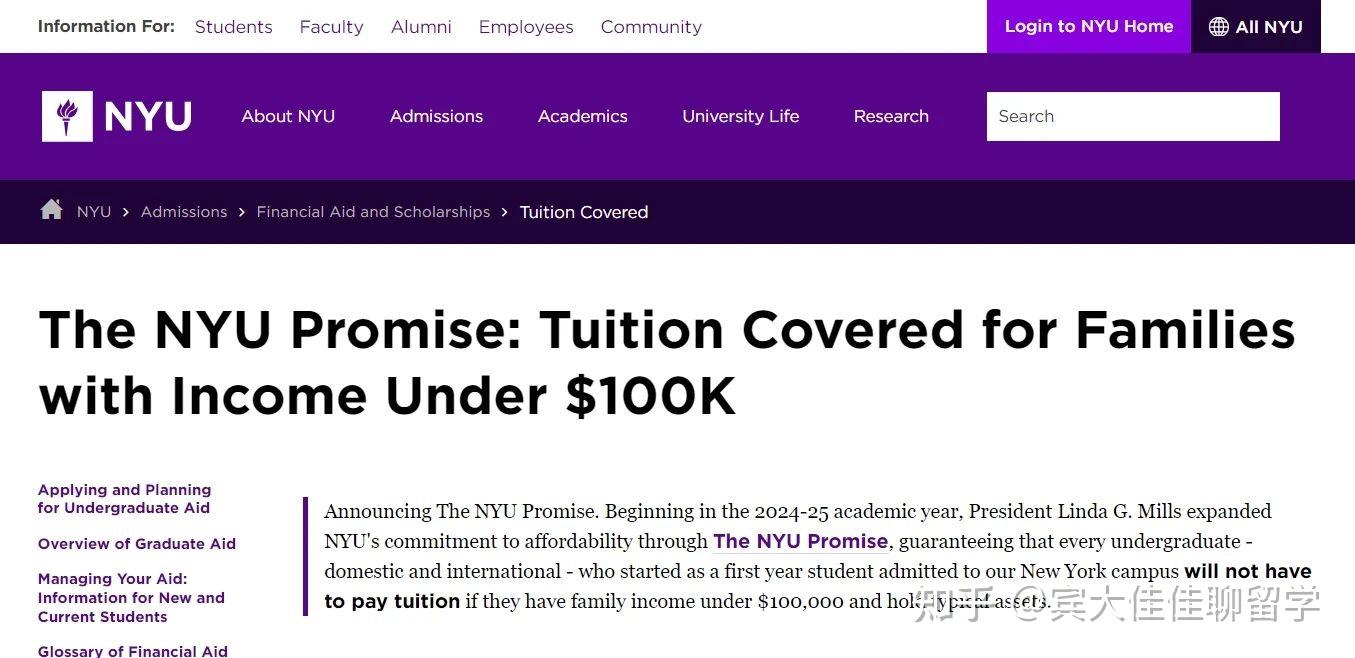Click the globe icon next to All NYU

[1218, 26]
